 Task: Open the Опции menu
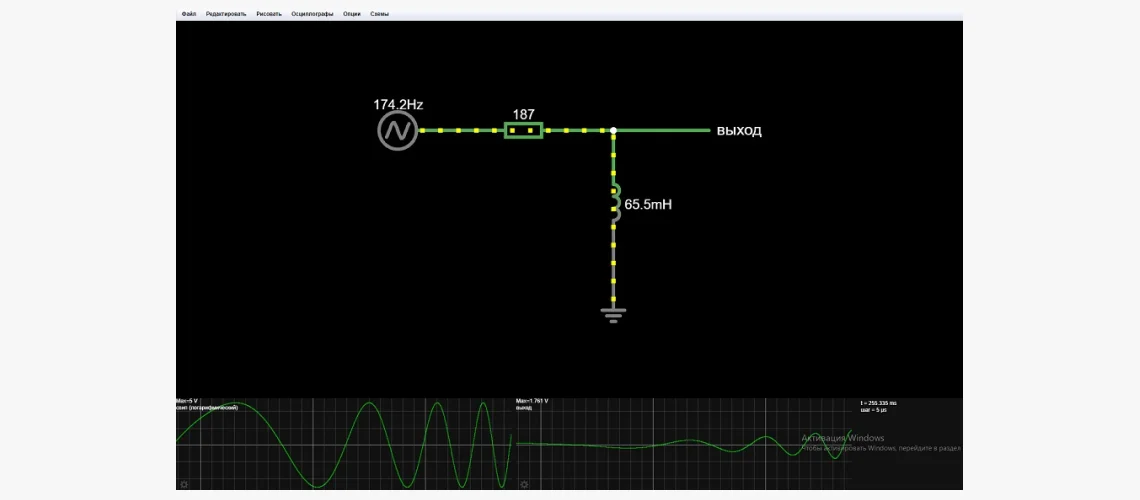pos(352,14)
